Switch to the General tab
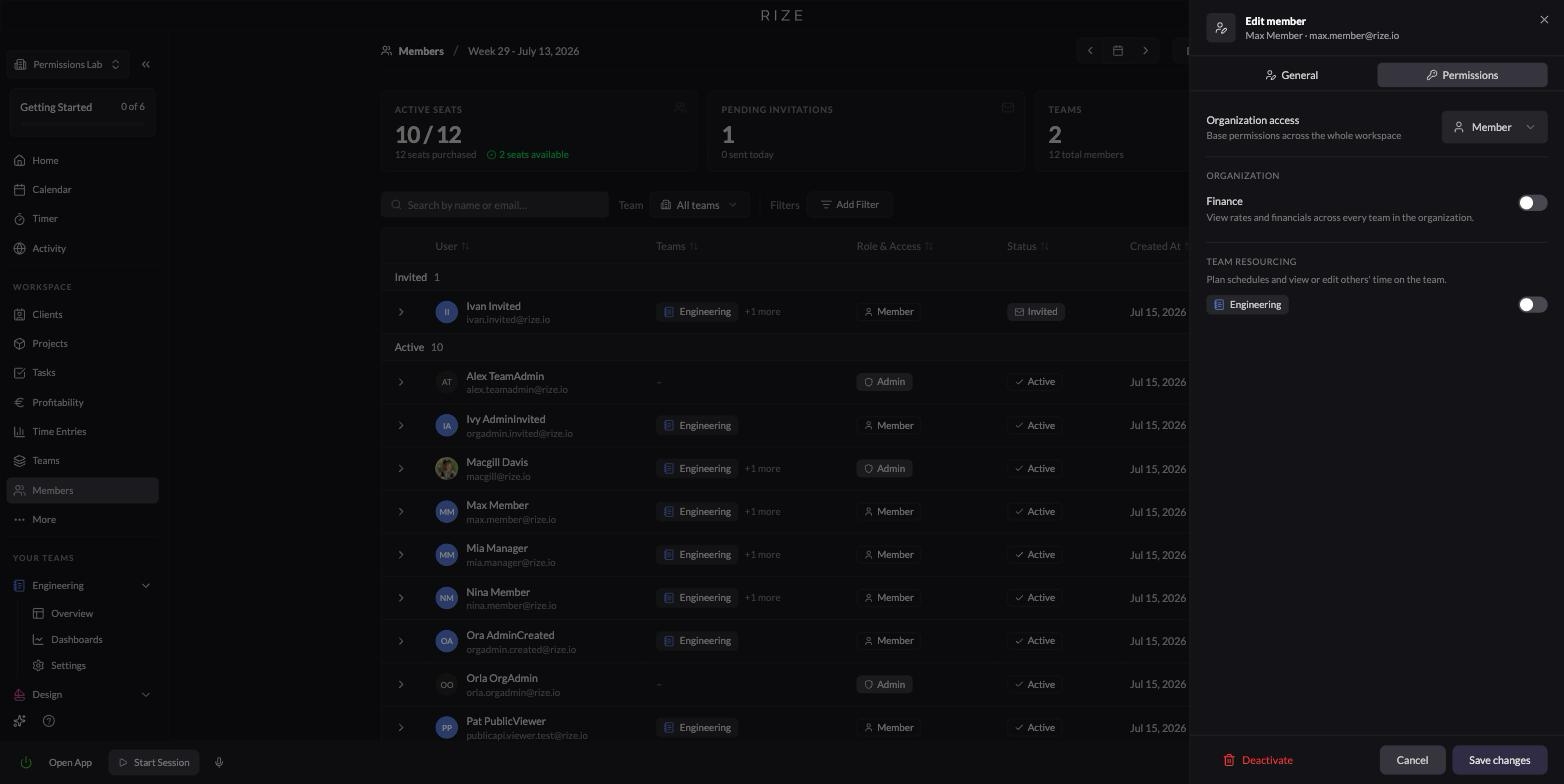The image size is (1564, 784). [1291, 75]
